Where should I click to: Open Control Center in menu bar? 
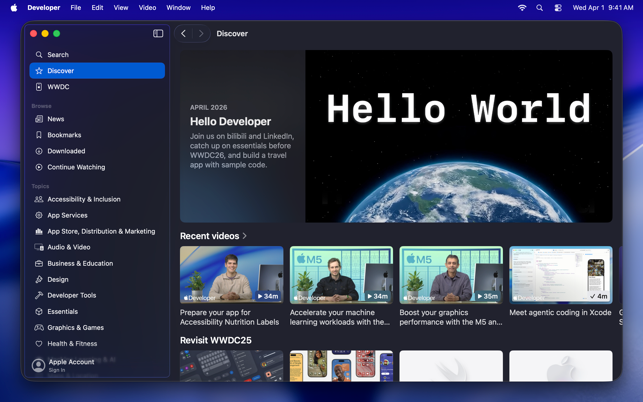pos(558,8)
